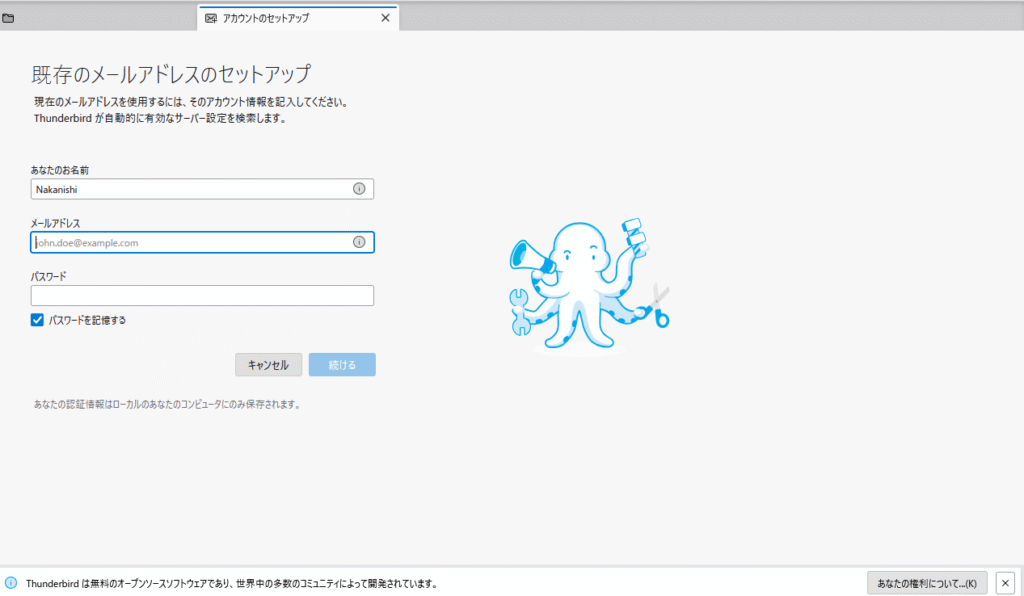Click the パスワードを記憶する label text

87,321
